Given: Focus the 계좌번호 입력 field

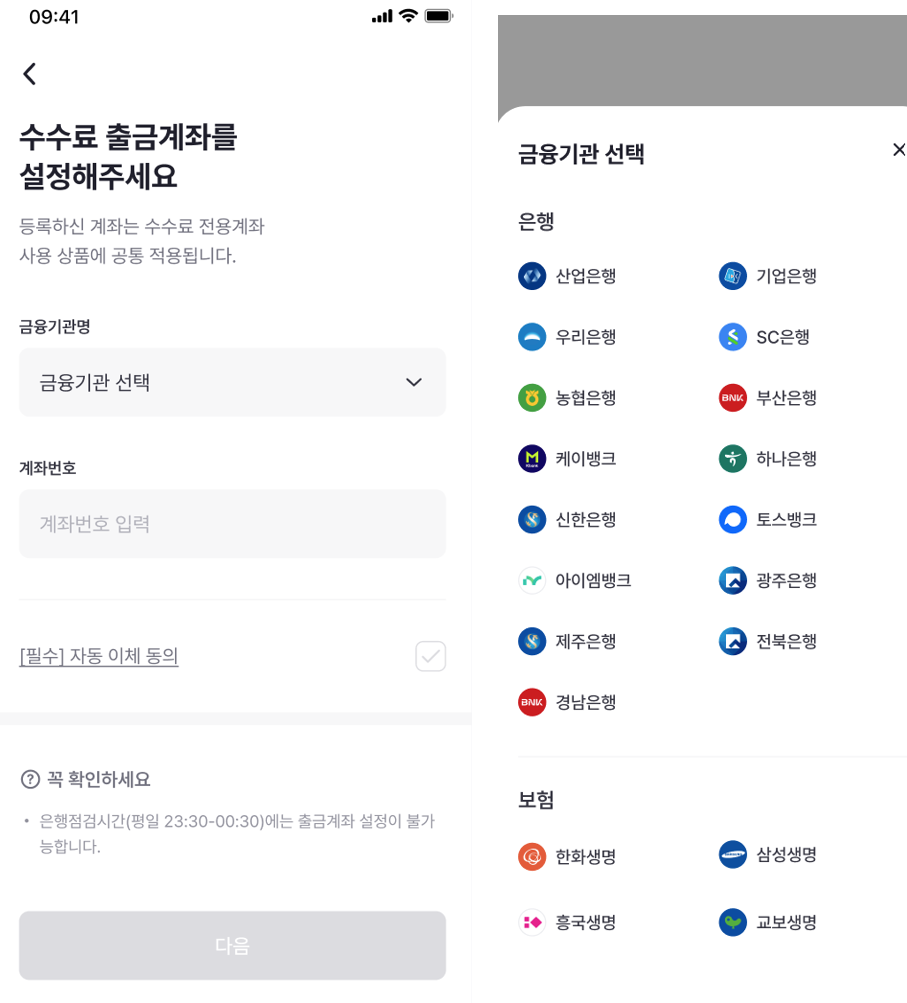Looking at the screenshot, I should [232, 524].
